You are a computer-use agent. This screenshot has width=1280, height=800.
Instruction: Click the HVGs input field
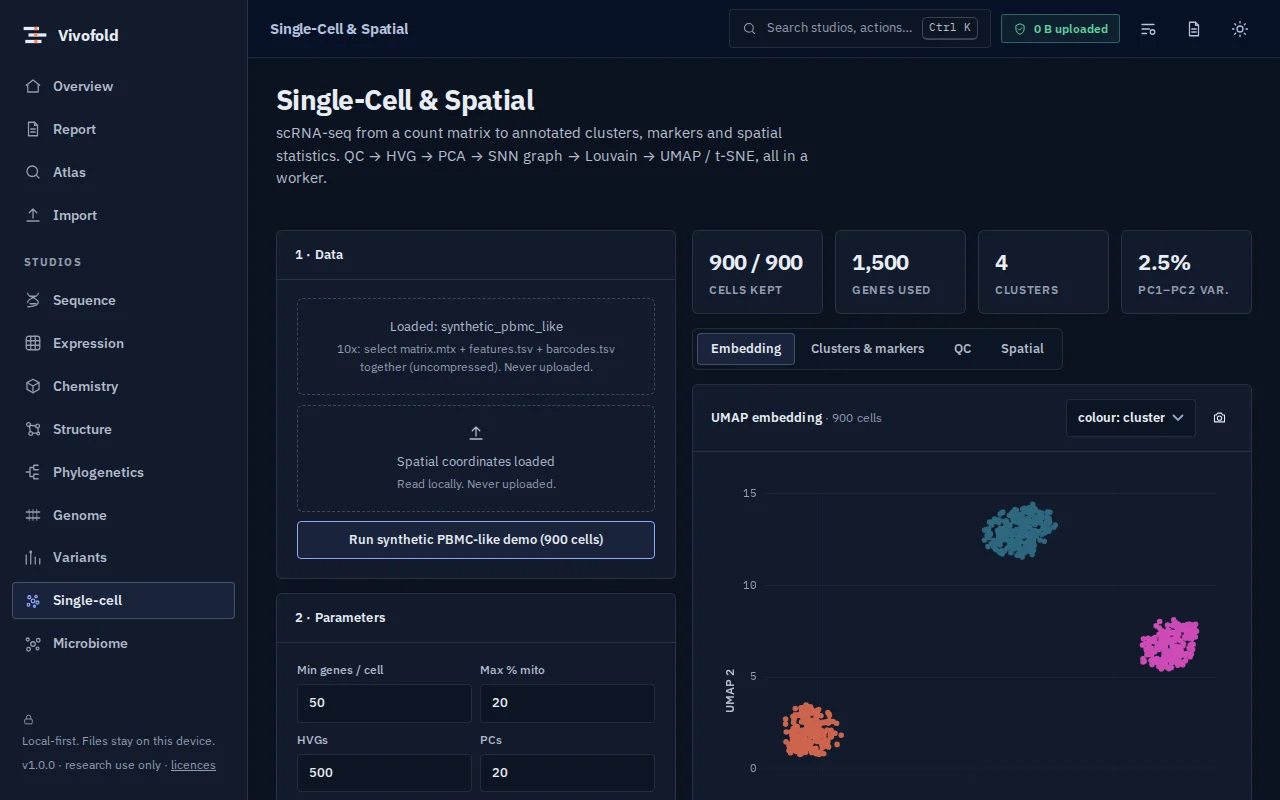pos(384,773)
